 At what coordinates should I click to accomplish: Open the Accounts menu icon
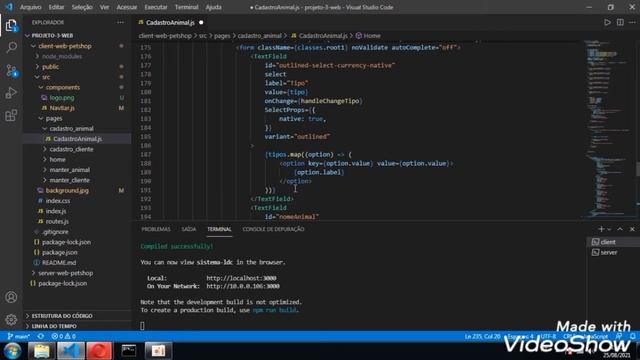(x=11, y=297)
